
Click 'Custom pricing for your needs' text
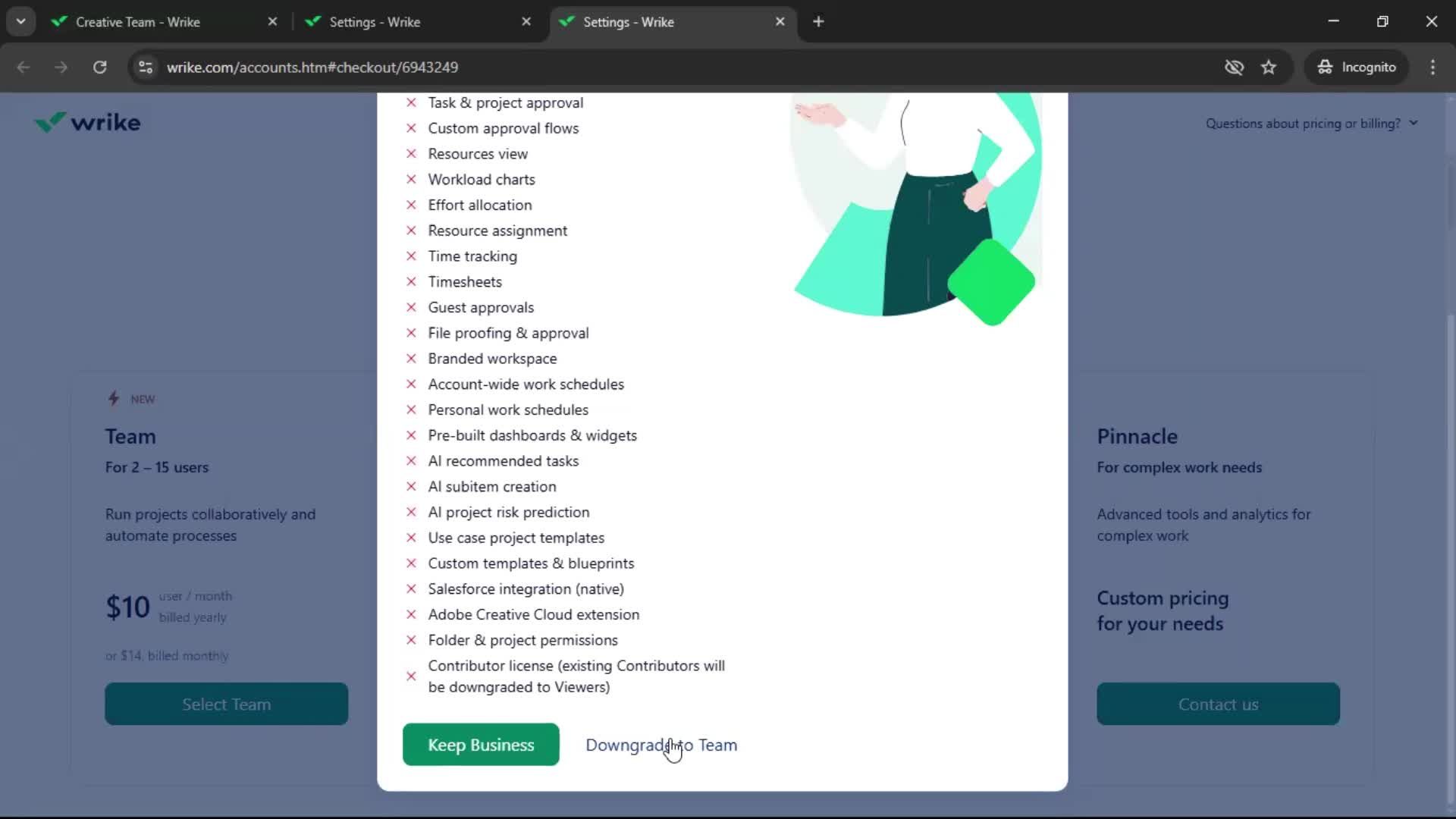click(1163, 610)
